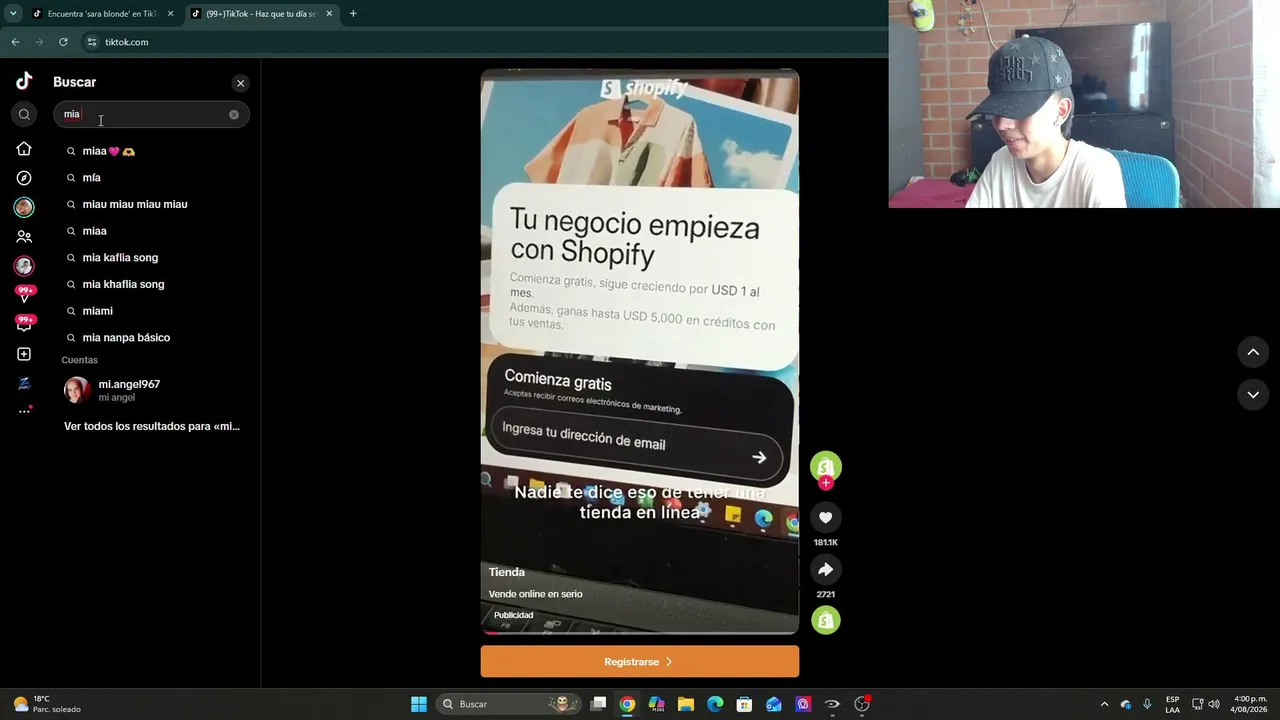Go back using the browser back arrow
Screen dimensions: 1280x720
15,42
